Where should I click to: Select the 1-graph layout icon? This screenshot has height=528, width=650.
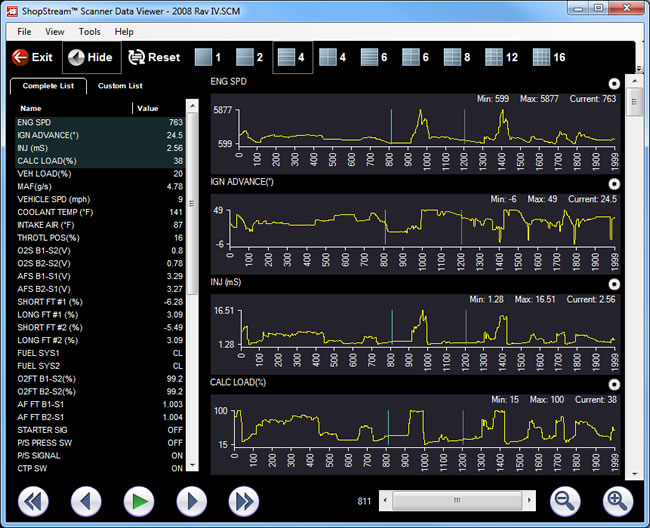(208, 57)
